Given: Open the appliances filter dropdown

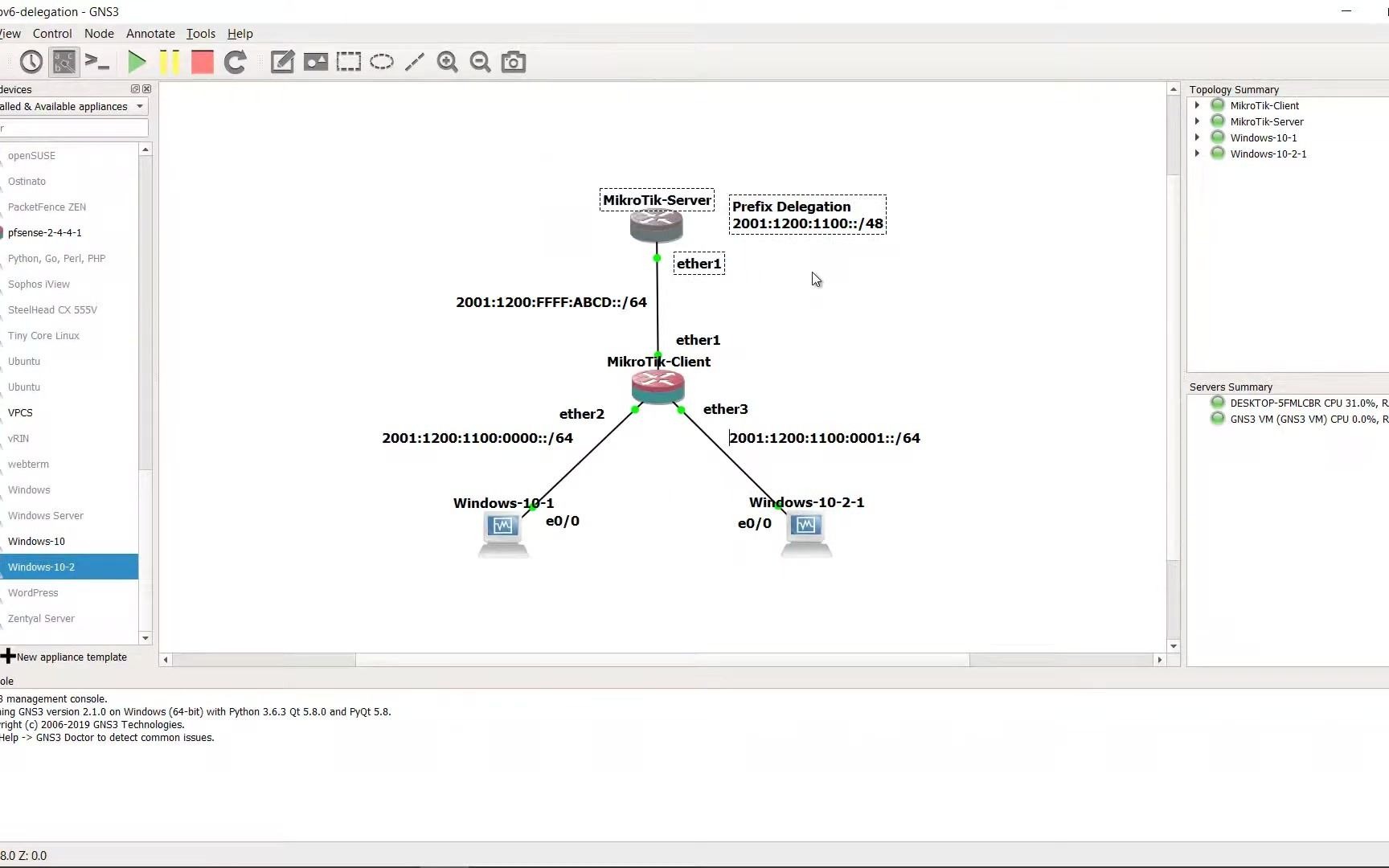Looking at the screenshot, I should click(x=140, y=106).
